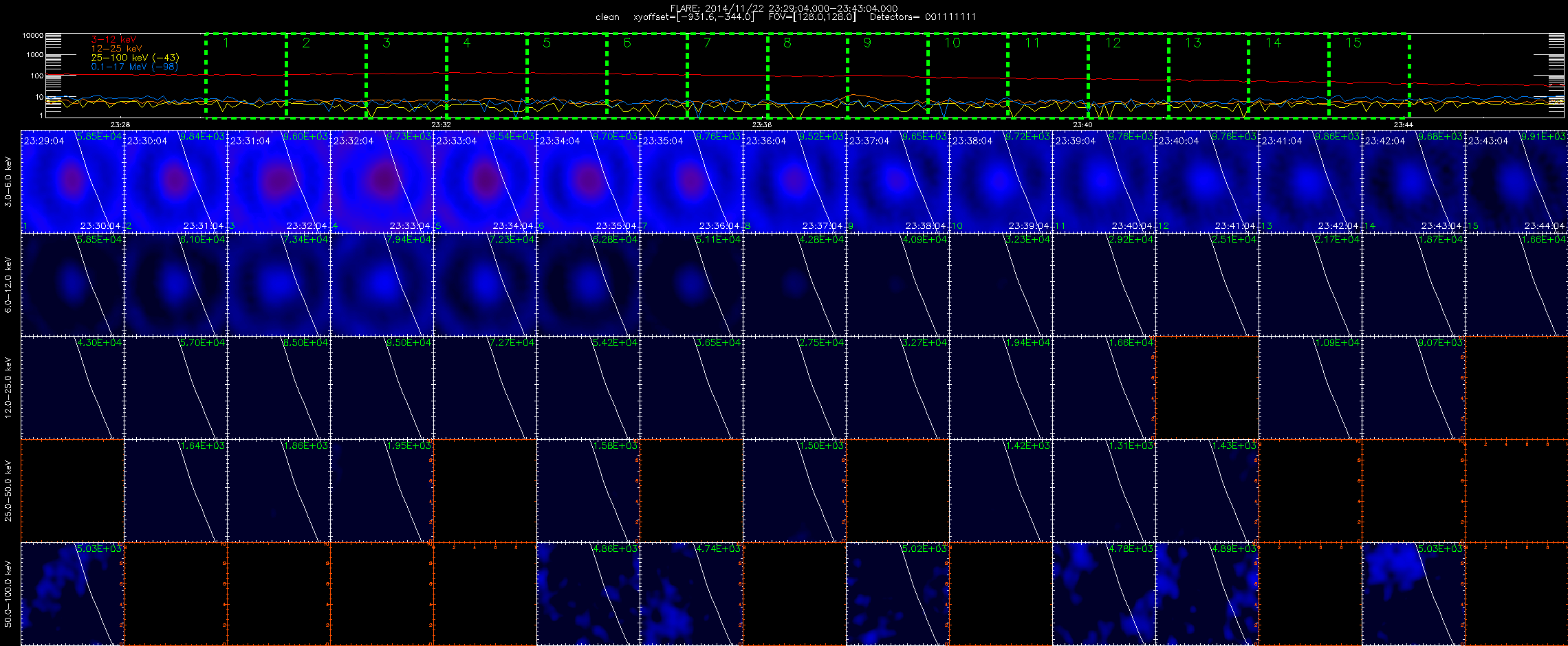Viewport: 1568px width, 646px height.
Task: Open the 50-100 keV image labeled 4.78E+03
Action: coord(1104,594)
